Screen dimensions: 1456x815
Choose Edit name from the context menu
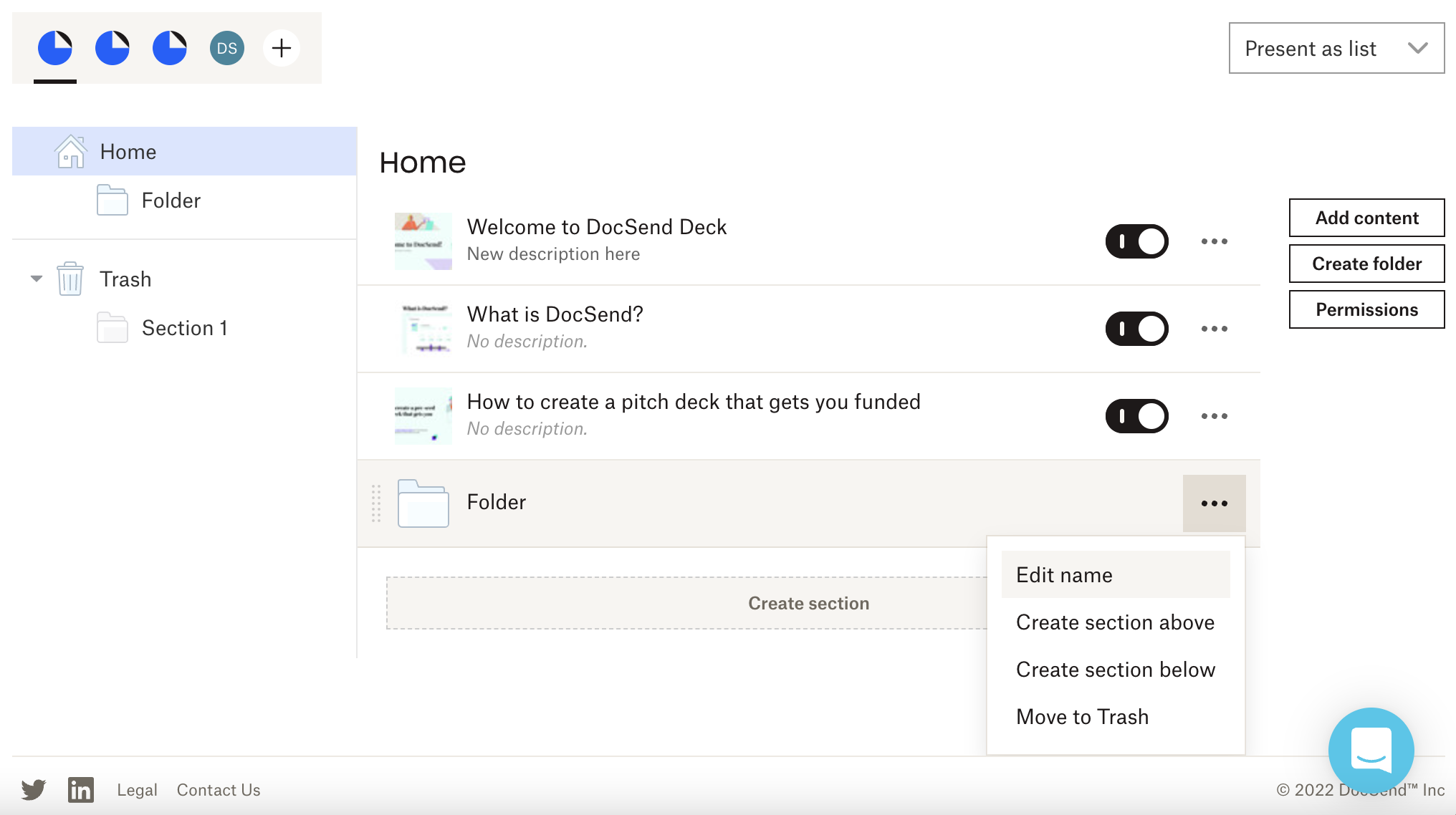click(x=1116, y=575)
